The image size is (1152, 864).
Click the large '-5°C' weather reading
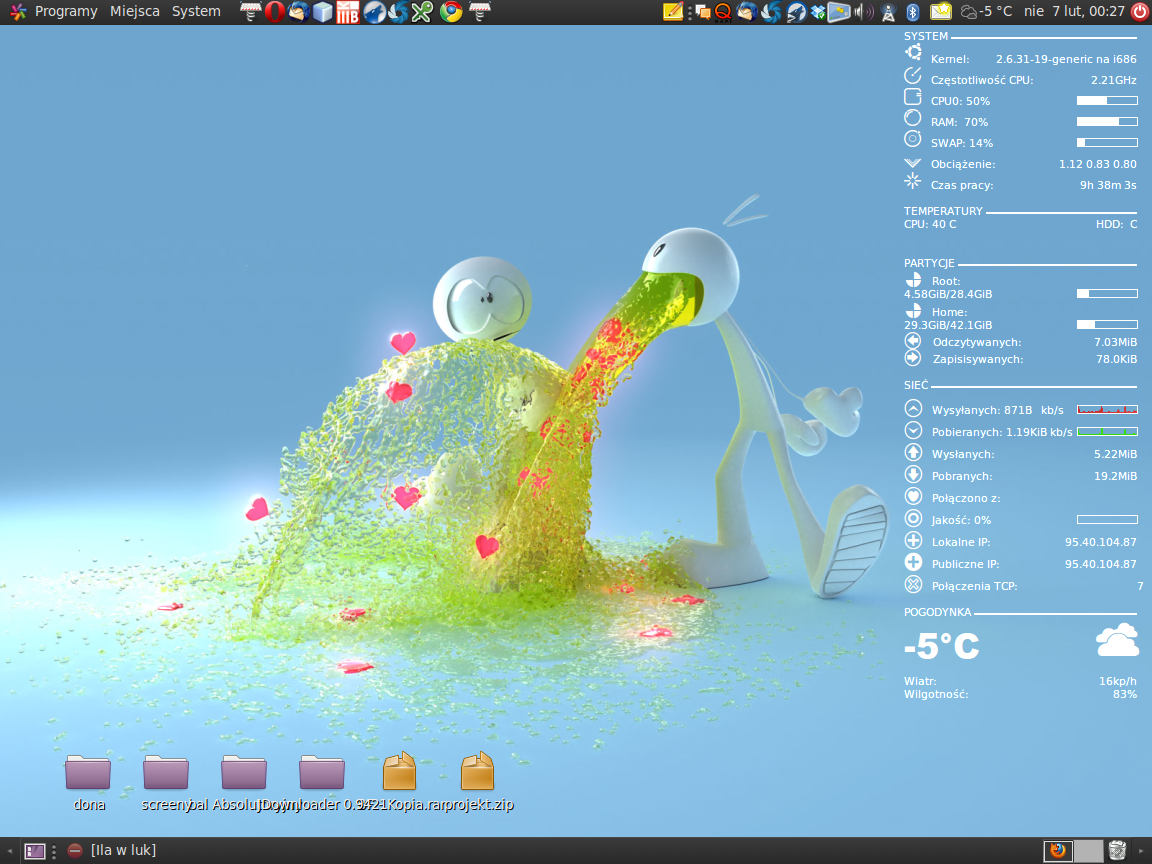942,647
